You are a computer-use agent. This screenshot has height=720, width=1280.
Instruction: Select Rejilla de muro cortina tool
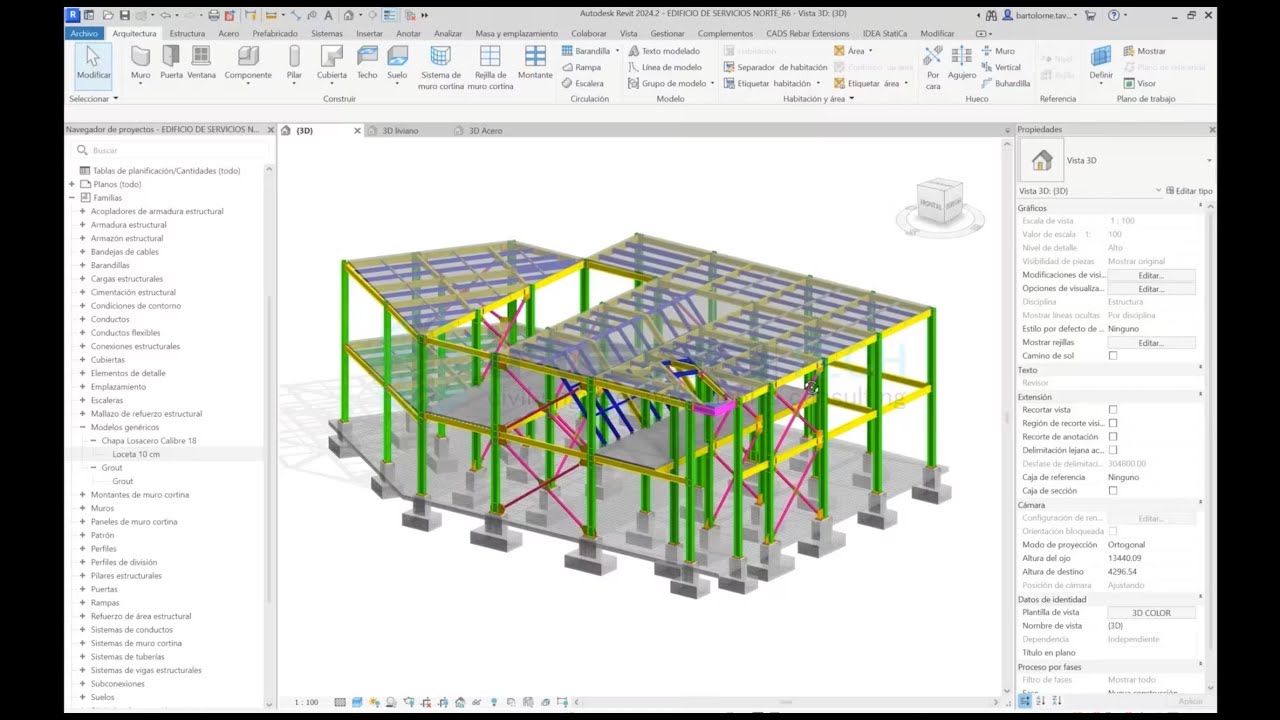tap(490, 68)
